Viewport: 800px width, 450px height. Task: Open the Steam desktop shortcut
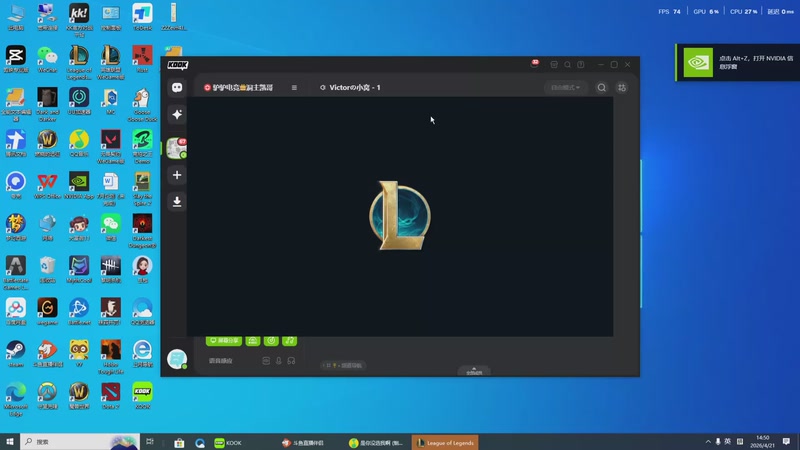click(x=16, y=354)
